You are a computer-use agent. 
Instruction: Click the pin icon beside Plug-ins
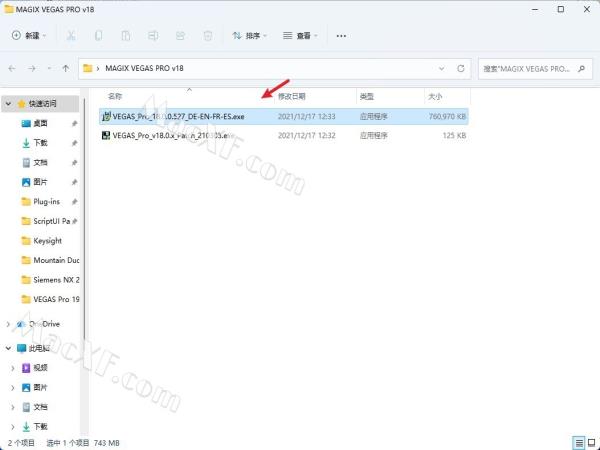pyautogui.click(x=74, y=202)
